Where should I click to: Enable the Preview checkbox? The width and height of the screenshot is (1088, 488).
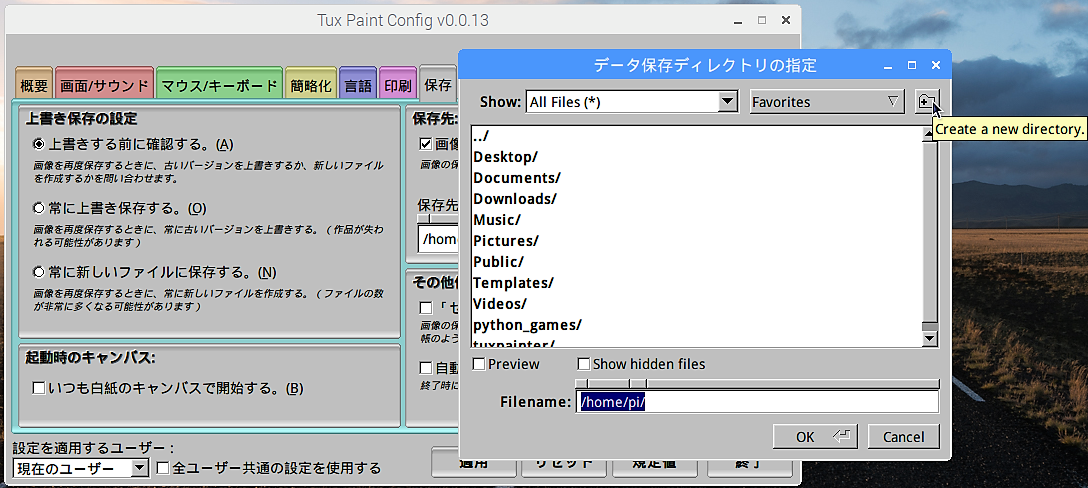point(479,364)
